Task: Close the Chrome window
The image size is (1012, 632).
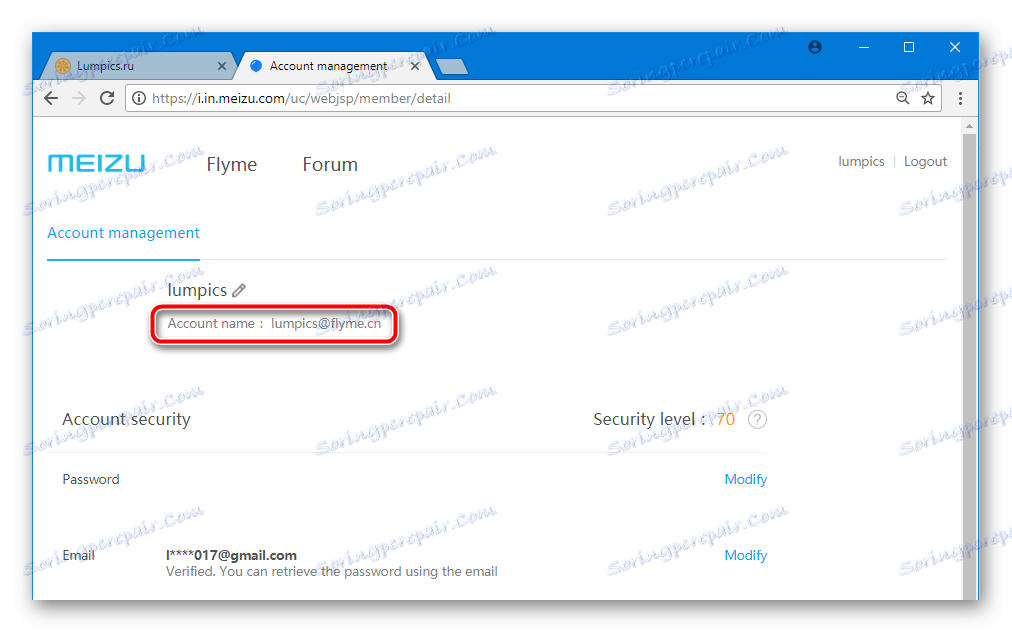Action: pos(955,47)
